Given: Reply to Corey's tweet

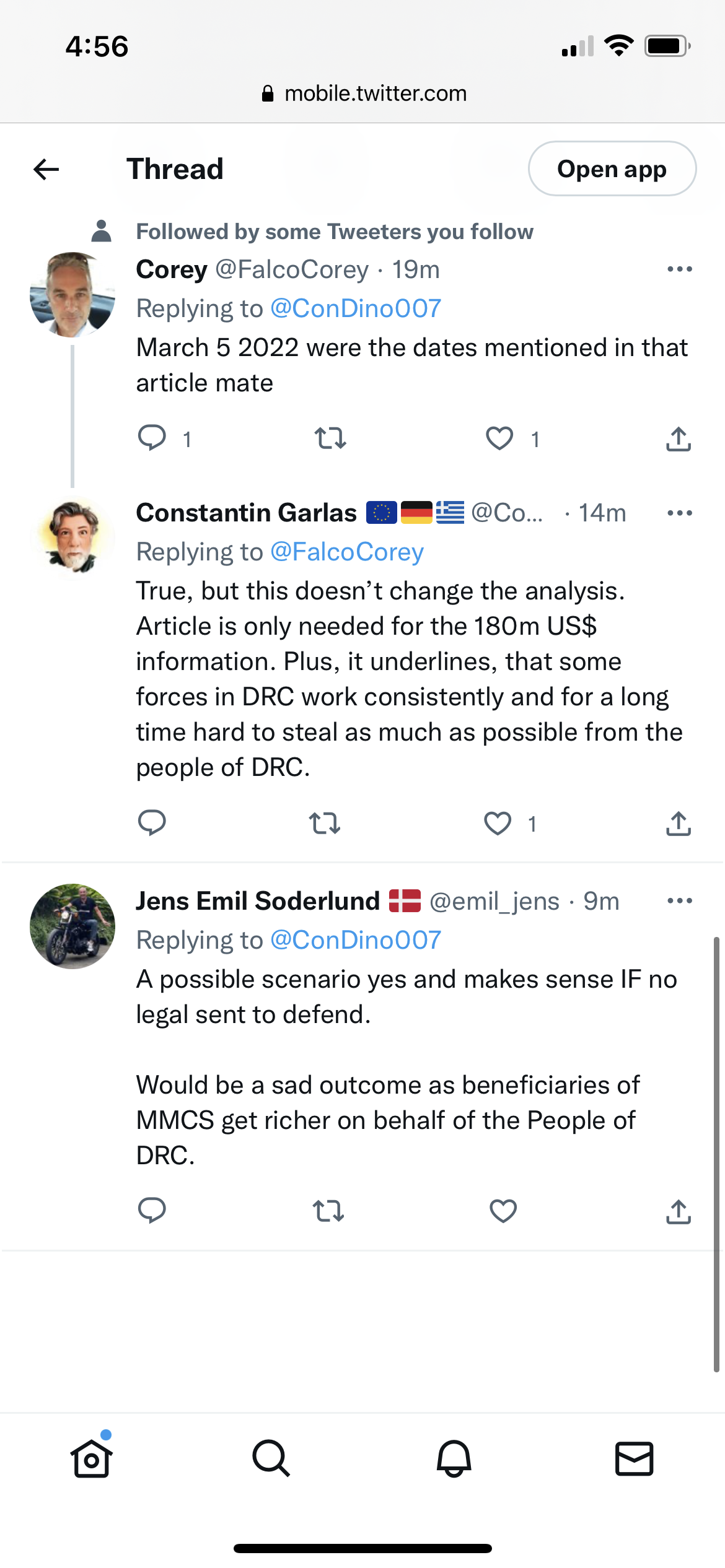Looking at the screenshot, I should [152, 438].
